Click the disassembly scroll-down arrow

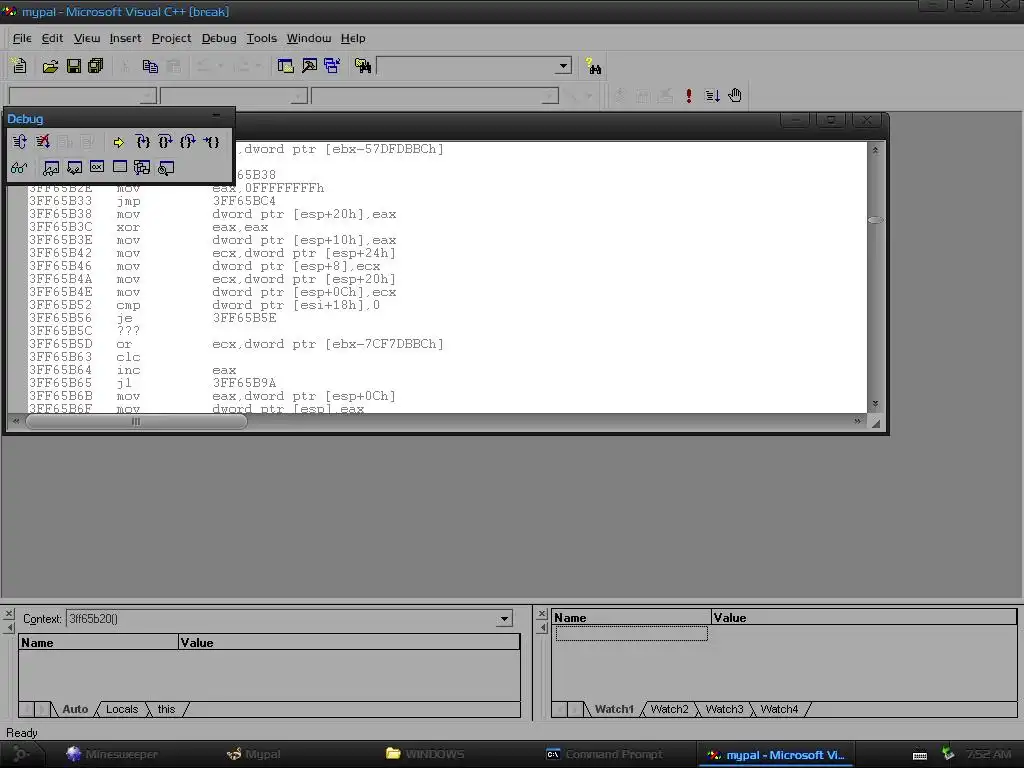tap(875, 404)
